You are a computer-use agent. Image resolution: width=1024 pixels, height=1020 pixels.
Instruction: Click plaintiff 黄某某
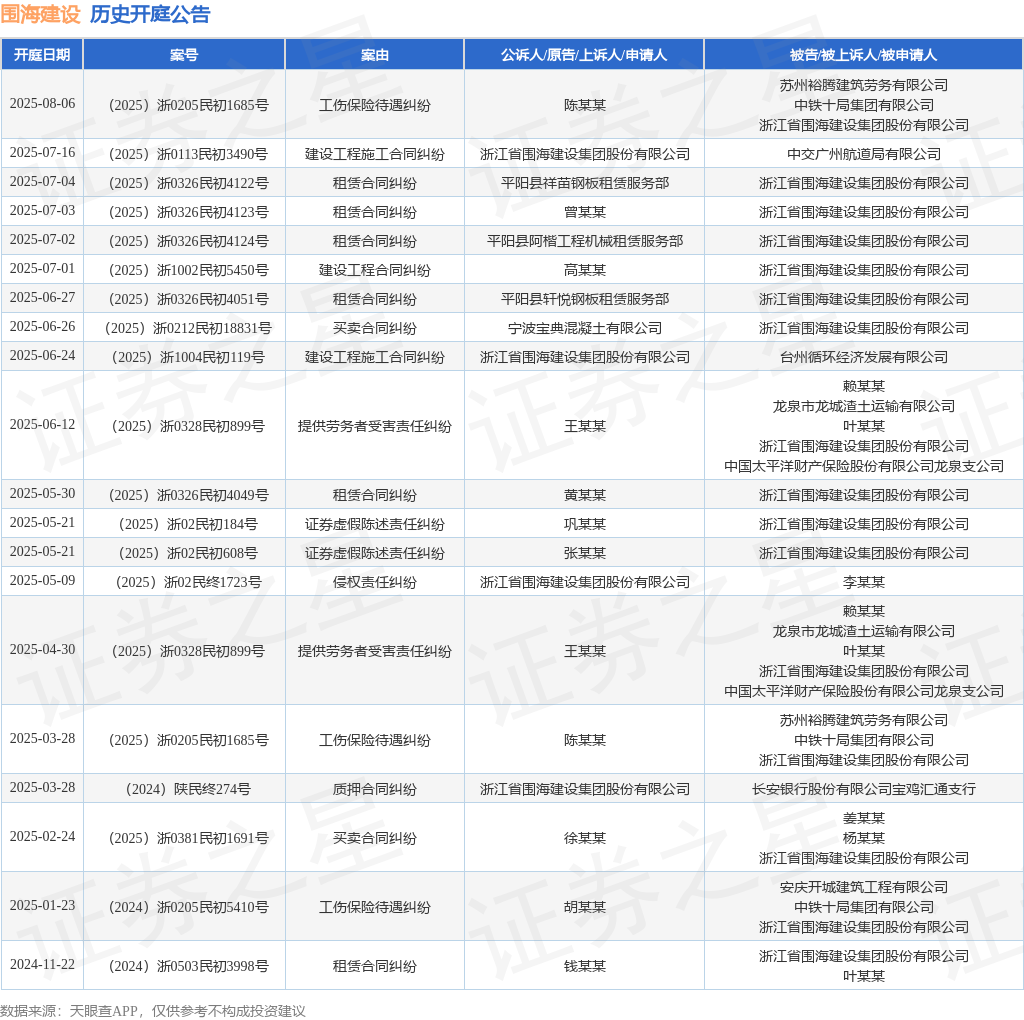(584, 495)
